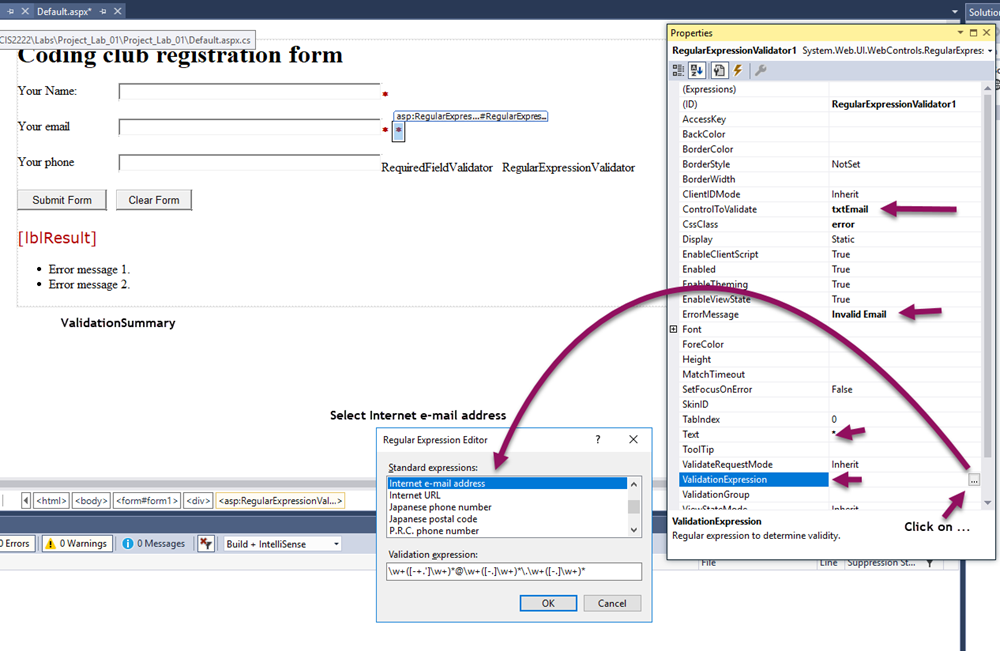Image resolution: width=1000 pixels, height=651 pixels.
Task: Show Events using lightning bolt icon
Action: 738,71
